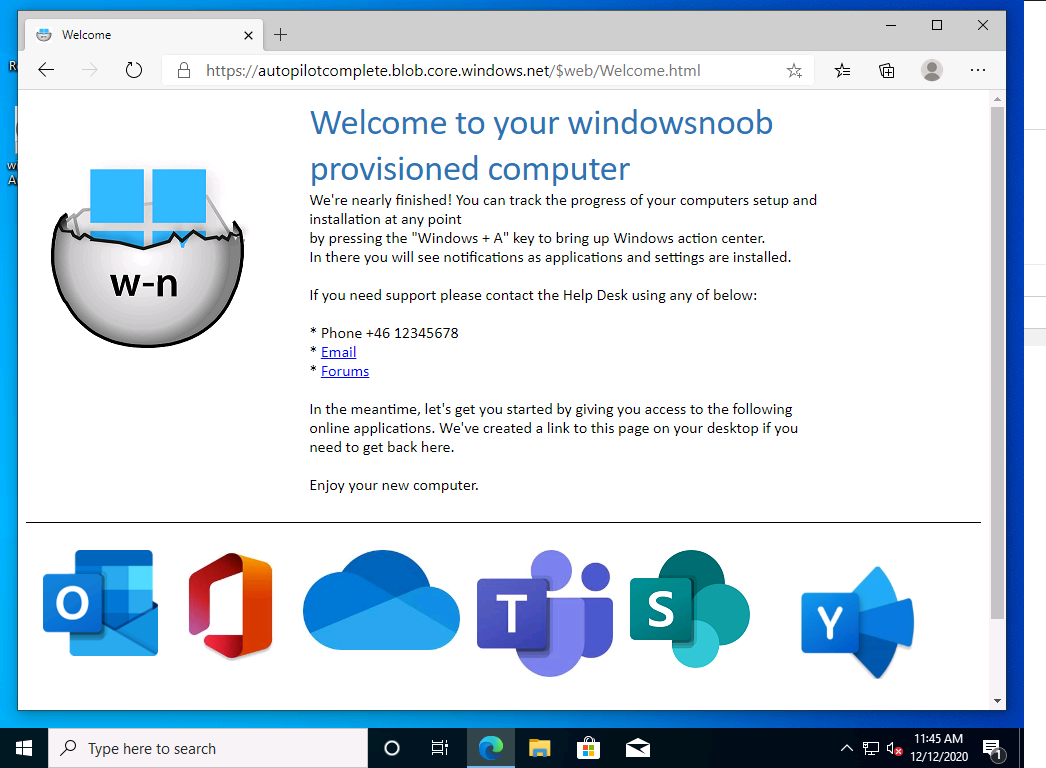Open the Action Center notifications icon
Viewport: 1046px width, 768px height.
point(993,749)
